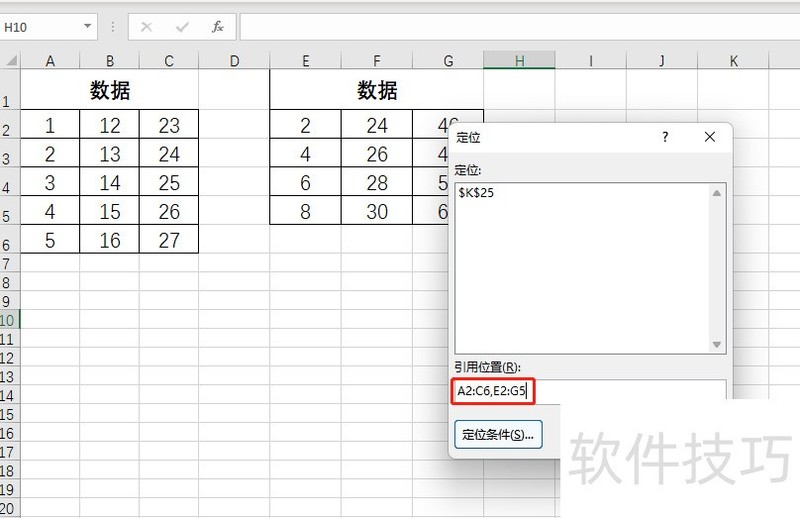The width and height of the screenshot is (800, 518).
Task: Select row 15 header
Action: (x=10, y=414)
